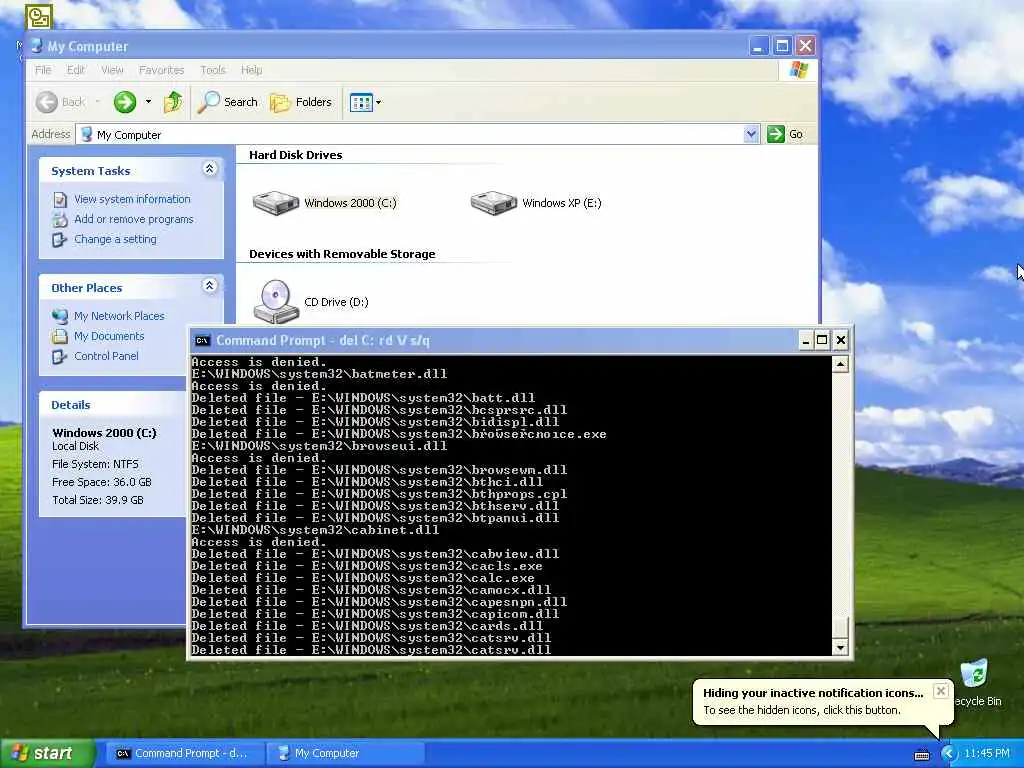Image resolution: width=1024 pixels, height=768 pixels.
Task: Click the Go button beside the address bar
Action: click(x=785, y=134)
